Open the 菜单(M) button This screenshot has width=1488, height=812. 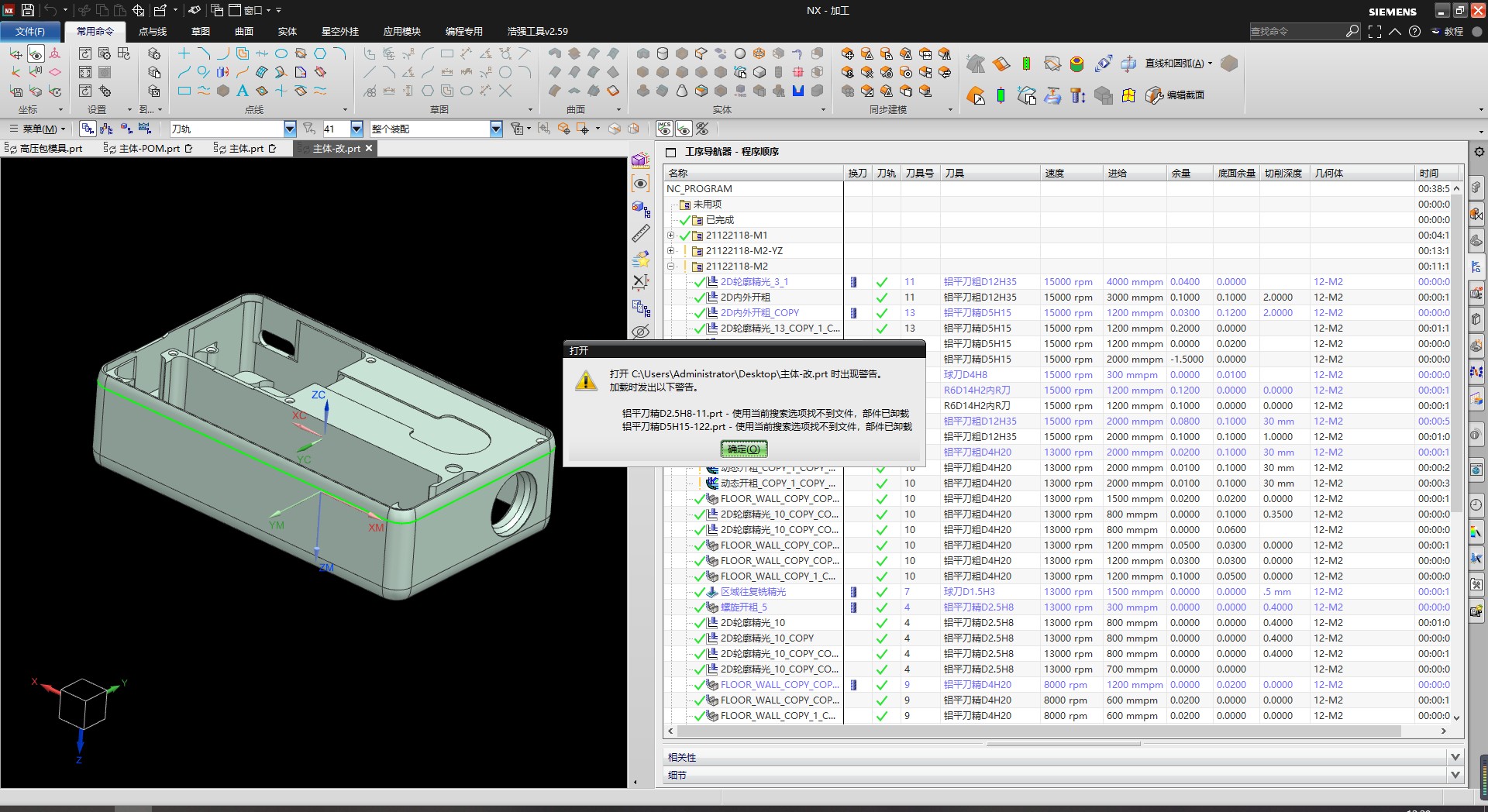point(37,129)
